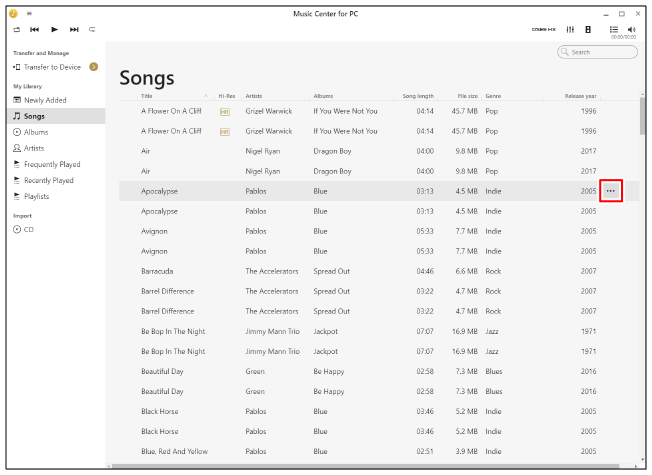This screenshot has height=475, width=652.
Task: Select Newly Added in My Library
Action: tap(46, 100)
